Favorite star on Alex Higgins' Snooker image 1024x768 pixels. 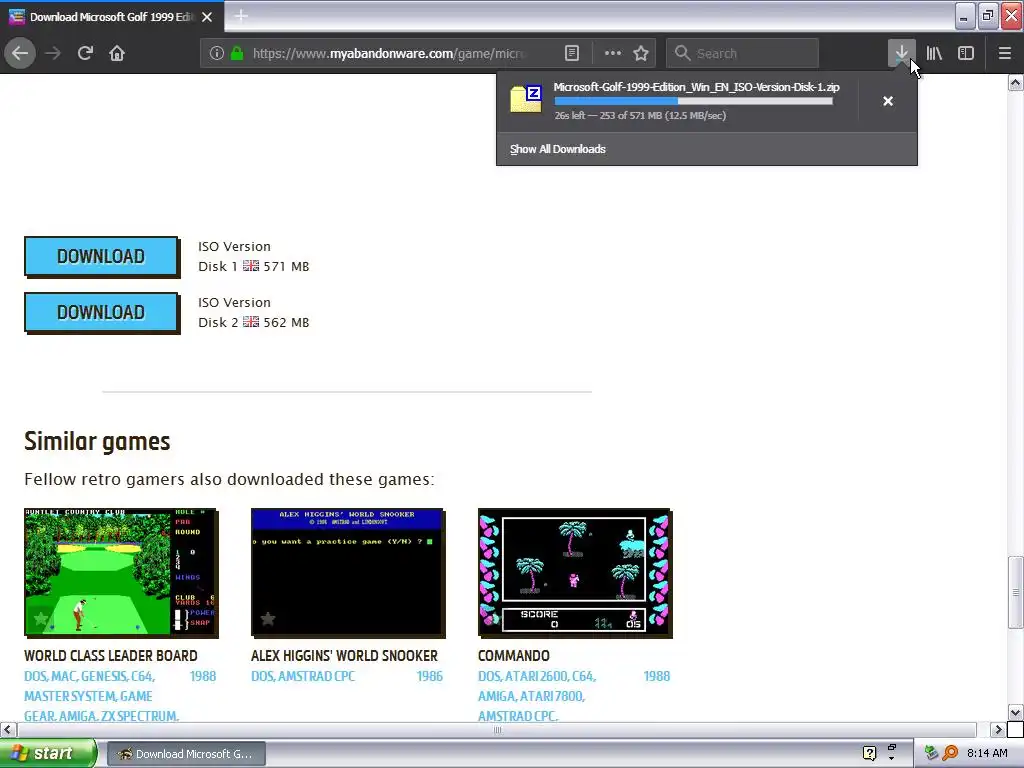268,618
